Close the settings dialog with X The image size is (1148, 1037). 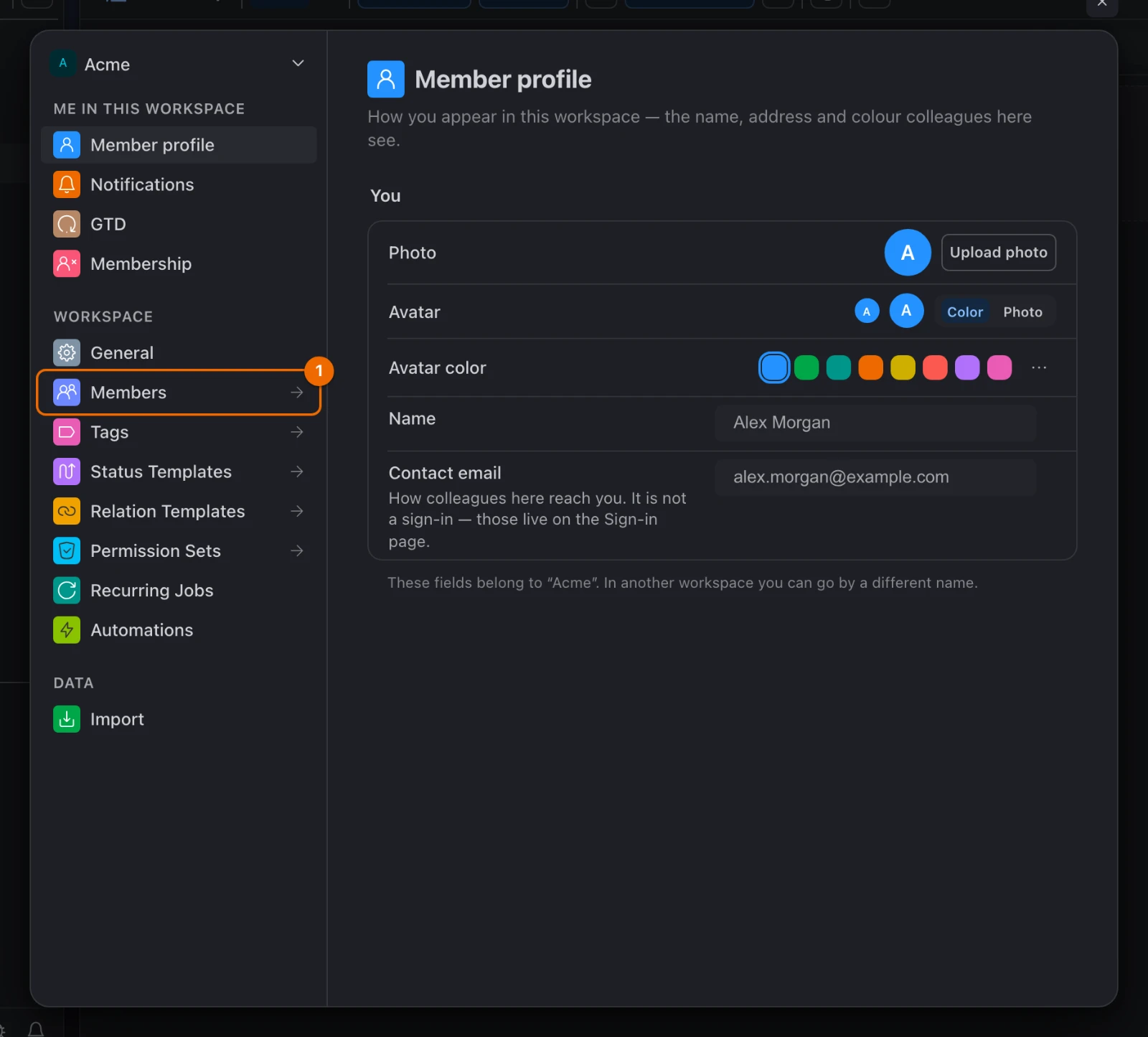[1102, 4]
